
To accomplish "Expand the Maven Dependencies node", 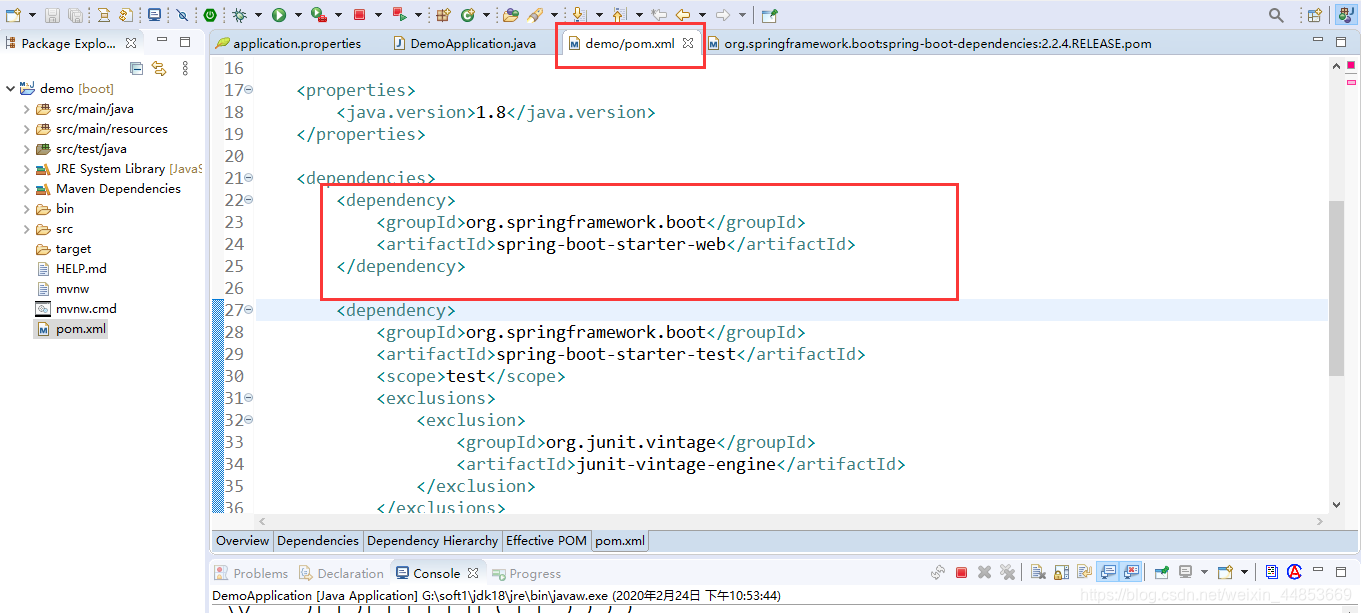I will 26,189.
